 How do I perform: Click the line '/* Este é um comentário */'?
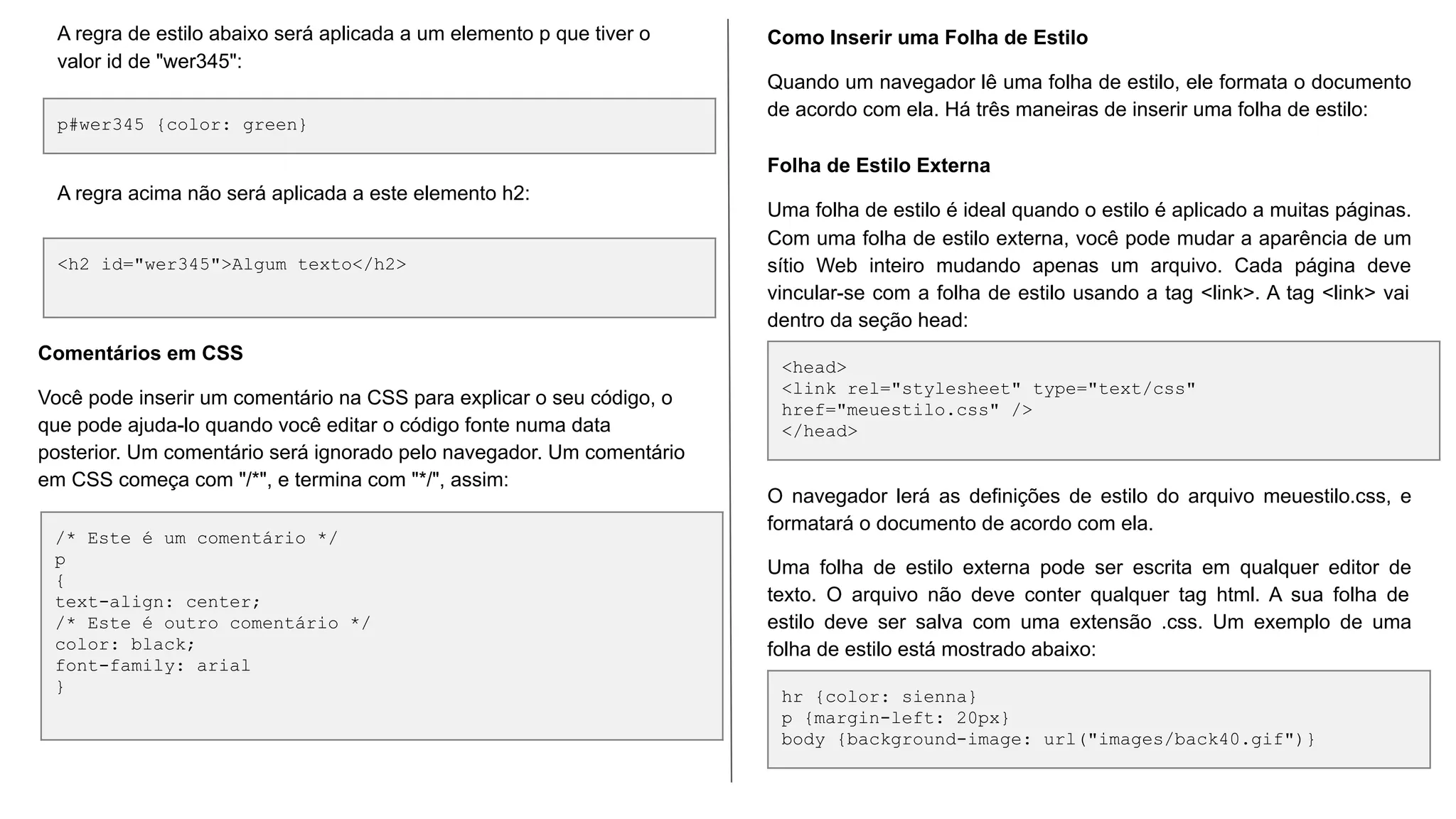coord(197,538)
